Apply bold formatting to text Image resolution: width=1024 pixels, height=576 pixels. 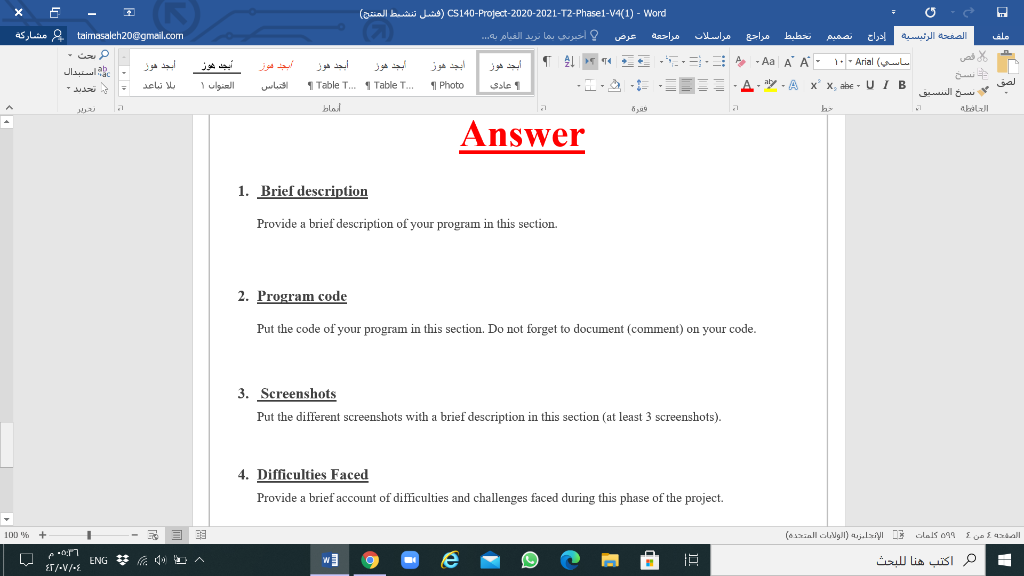tap(901, 85)
